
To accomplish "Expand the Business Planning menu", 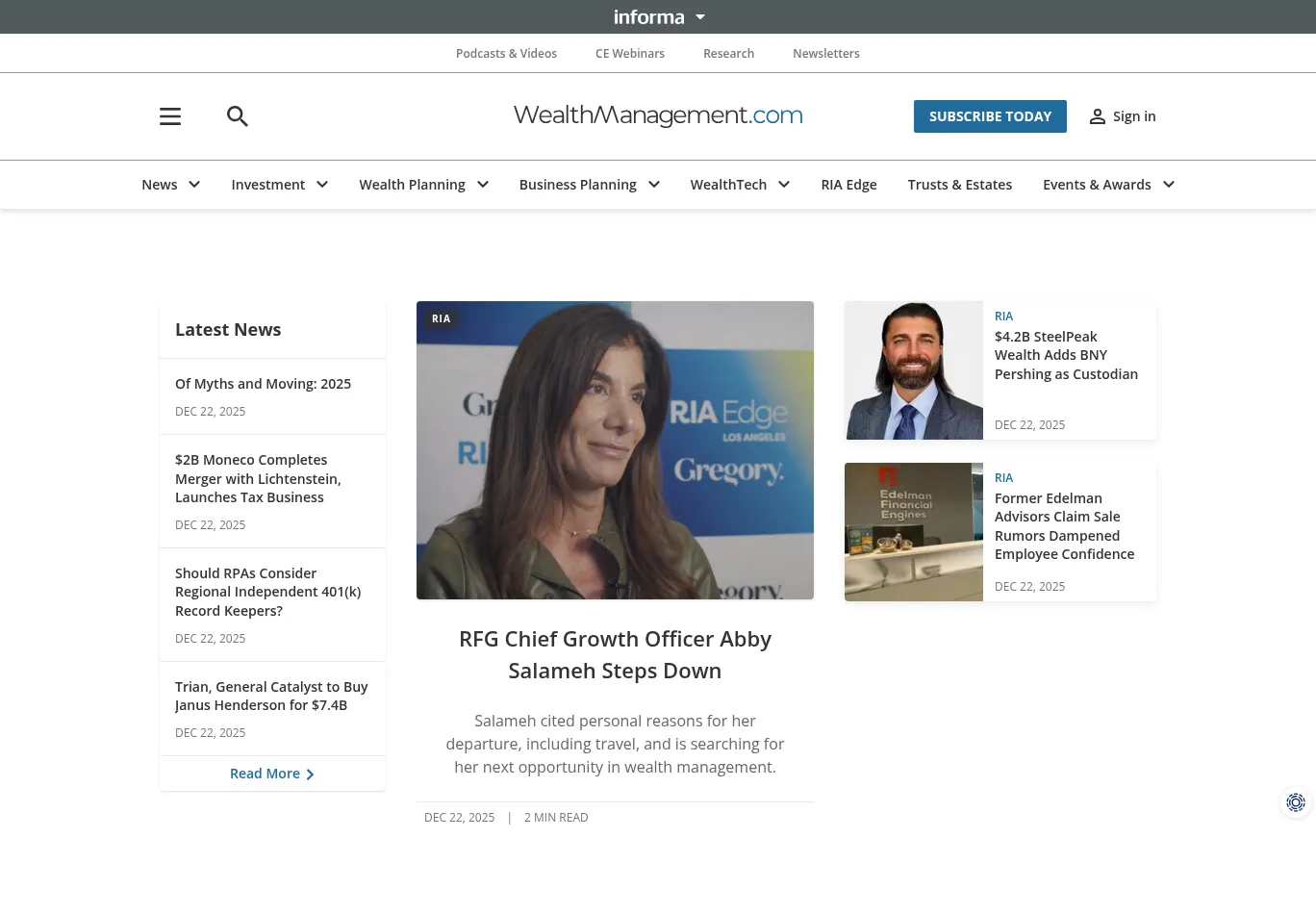I will tap(653, 184).
